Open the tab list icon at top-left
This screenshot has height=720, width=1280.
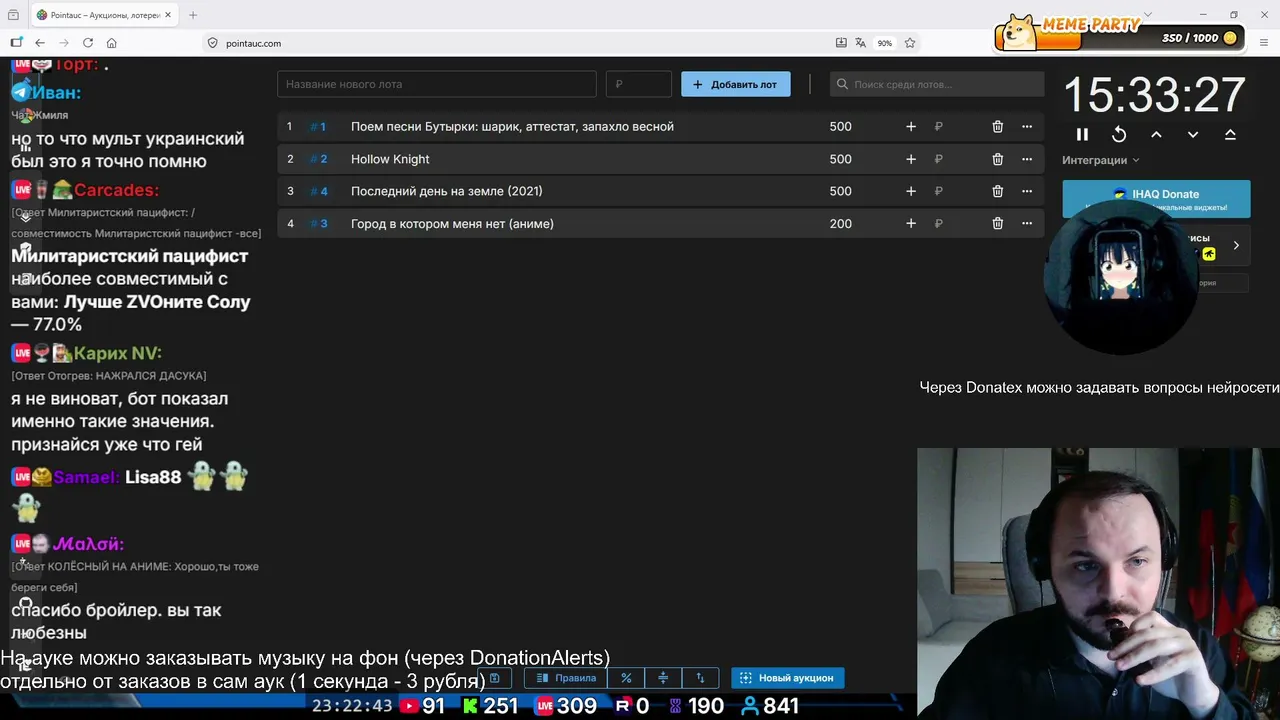(x=13, y=15)
